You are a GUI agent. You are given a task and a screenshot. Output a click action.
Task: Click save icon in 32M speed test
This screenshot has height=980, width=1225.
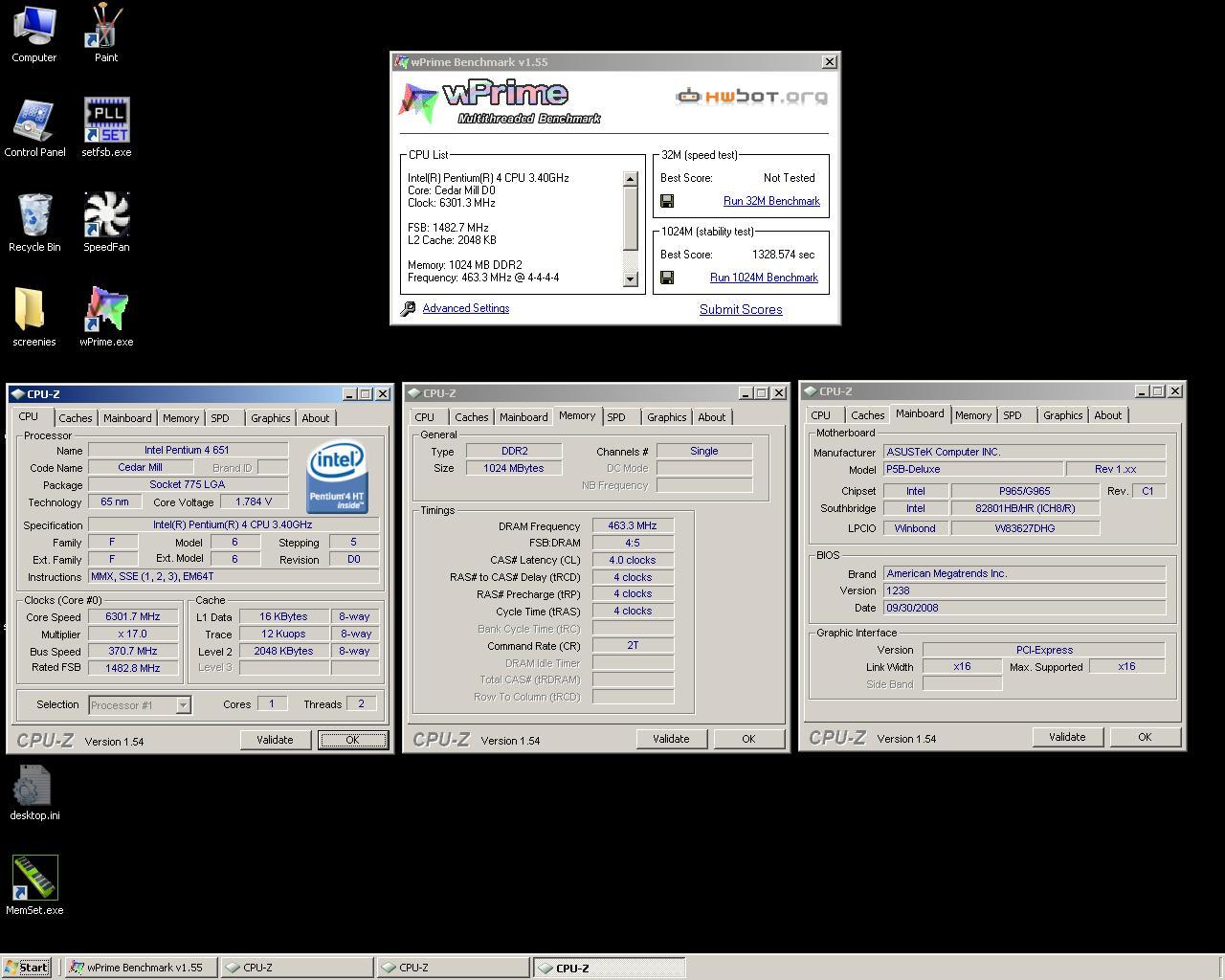pyautogui.click(x=667, y=201)
